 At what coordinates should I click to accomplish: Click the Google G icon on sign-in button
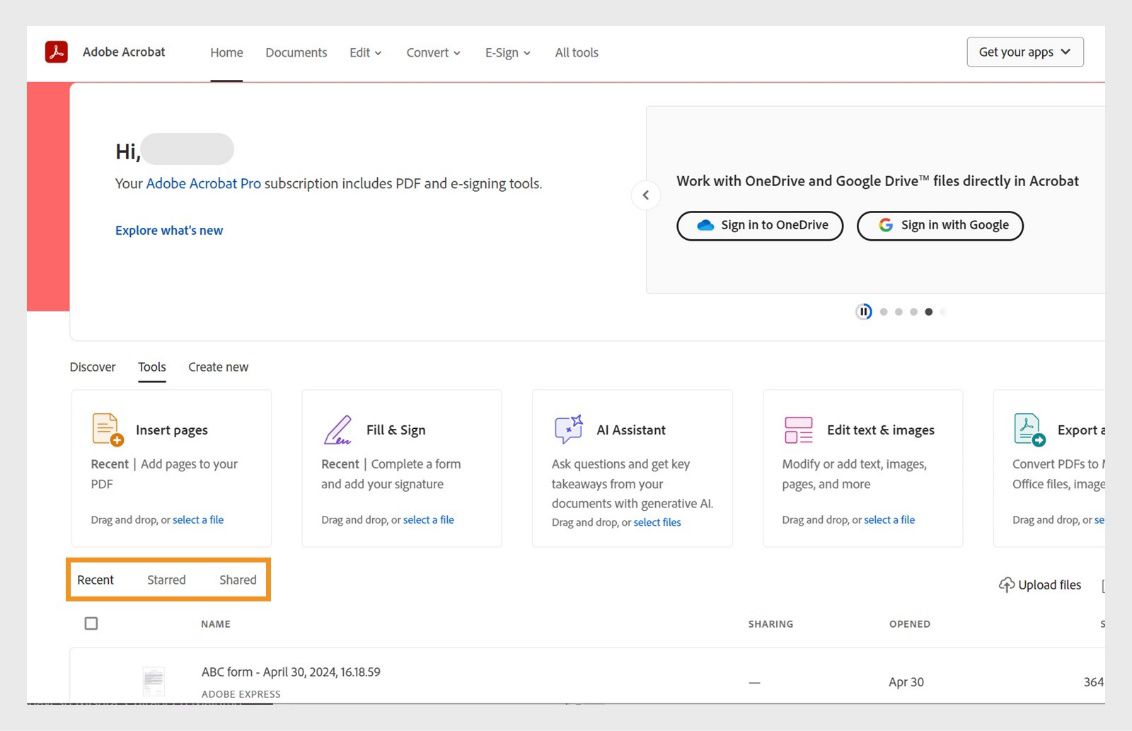[x=884, y=225]
